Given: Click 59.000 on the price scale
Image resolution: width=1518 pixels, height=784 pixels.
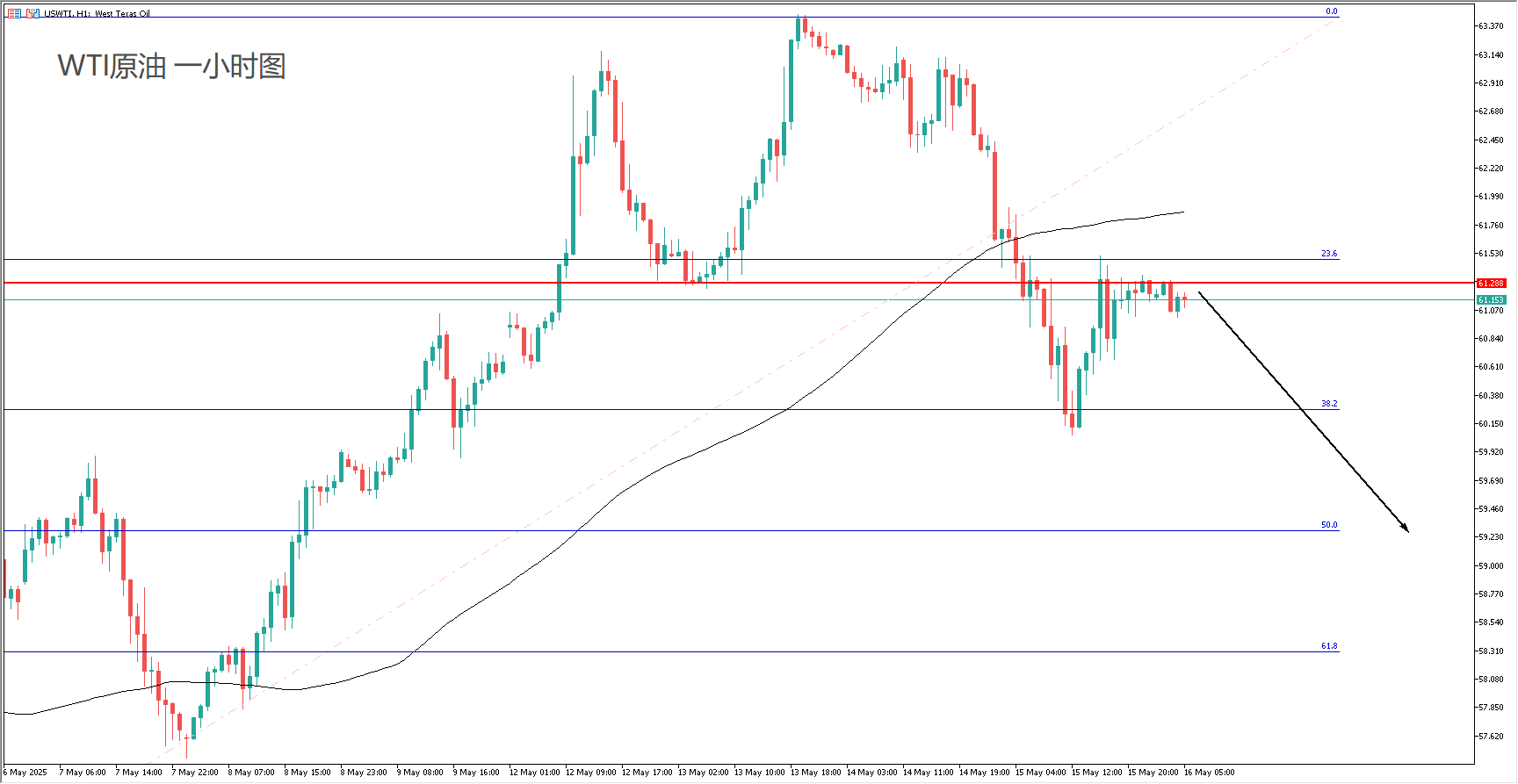Looking at the screenshot, I should click(1491, 565).
